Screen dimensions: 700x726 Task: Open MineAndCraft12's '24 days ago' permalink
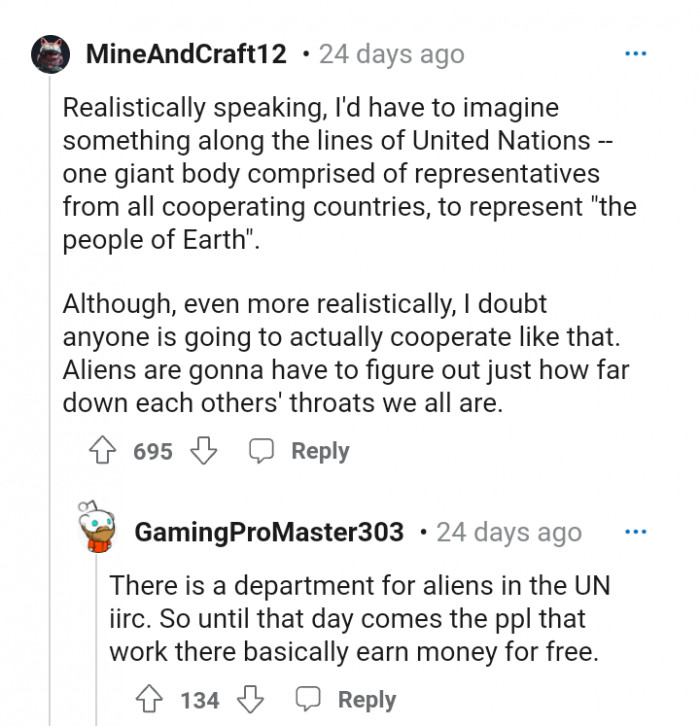[x=391, y=53]
